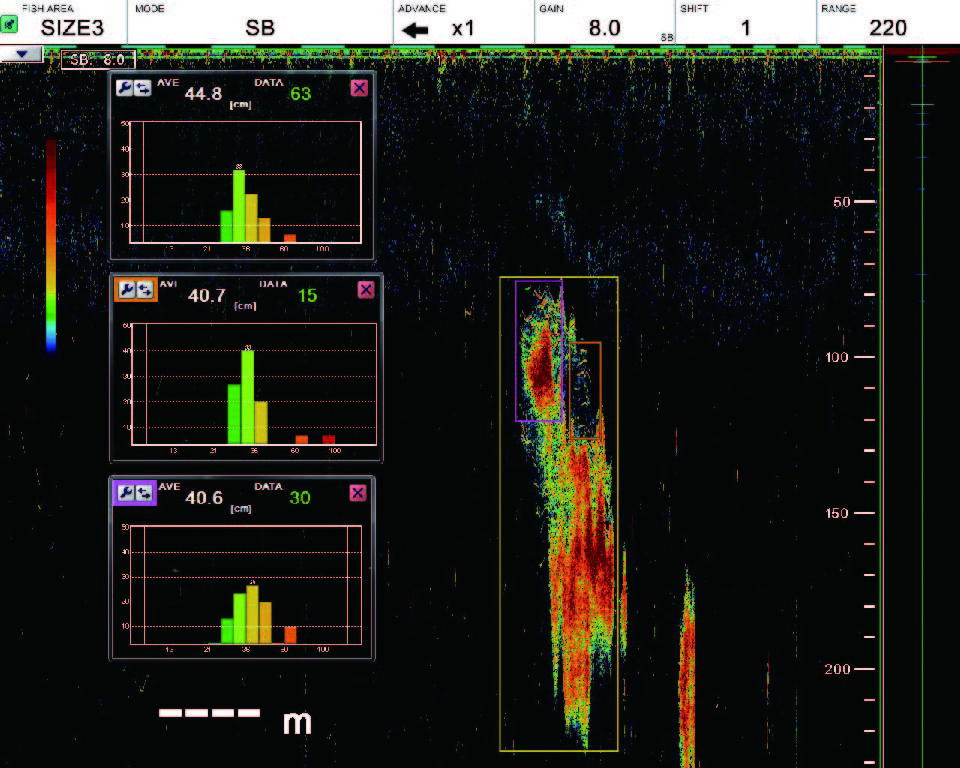Open wrench settings in 44.8 cm histogram window
The height and width of the screenshot is (768, 960).
coord(124,88)
